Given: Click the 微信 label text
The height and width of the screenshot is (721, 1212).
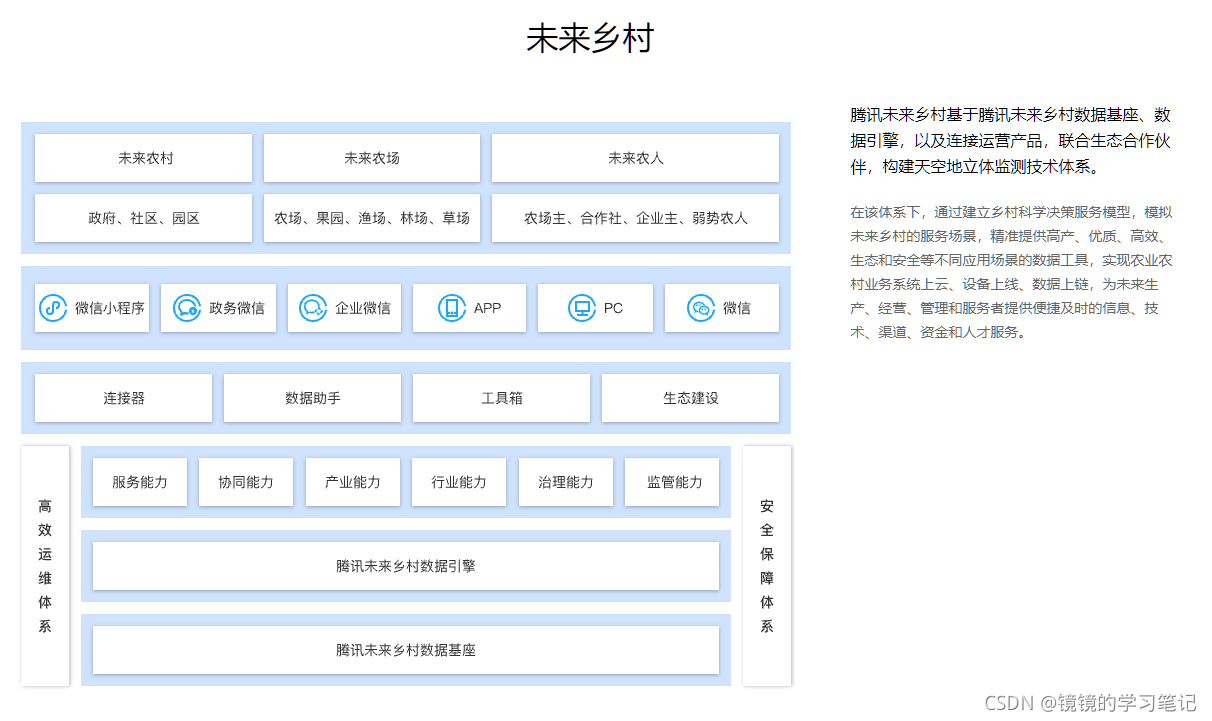Looking at the screenshot, I should pyautogui.click(x=737, y=308).
